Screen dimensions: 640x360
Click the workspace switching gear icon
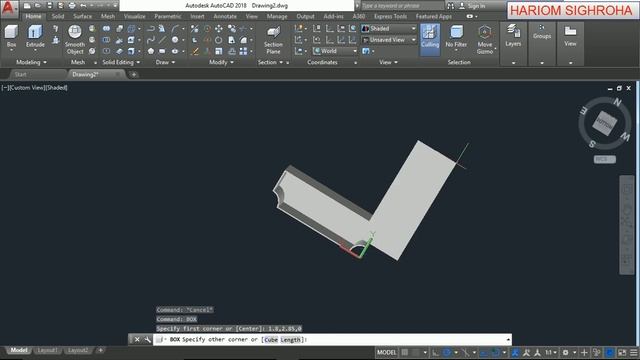click(x=566, y=352)
